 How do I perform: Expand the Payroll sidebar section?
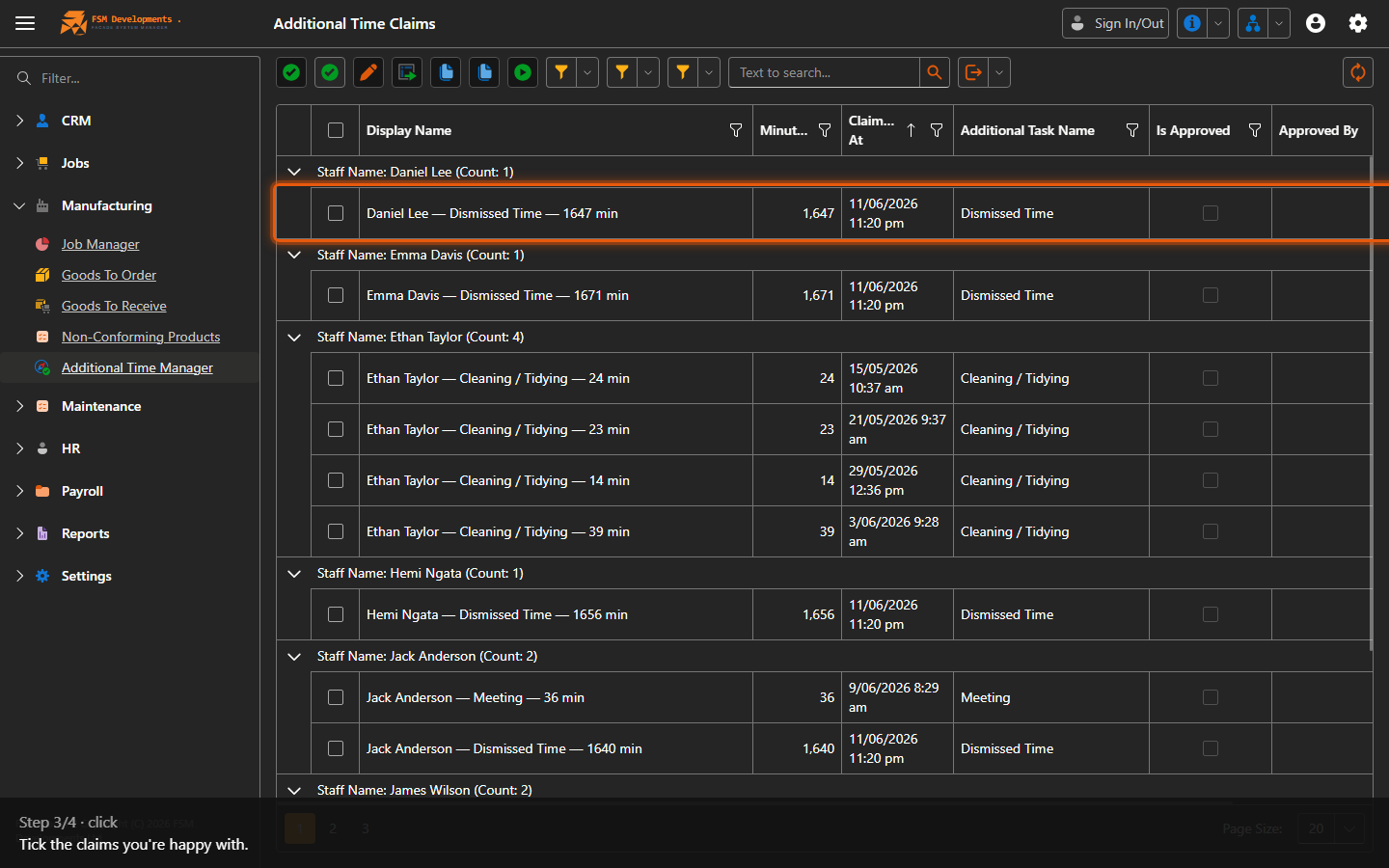coord(19,491)
